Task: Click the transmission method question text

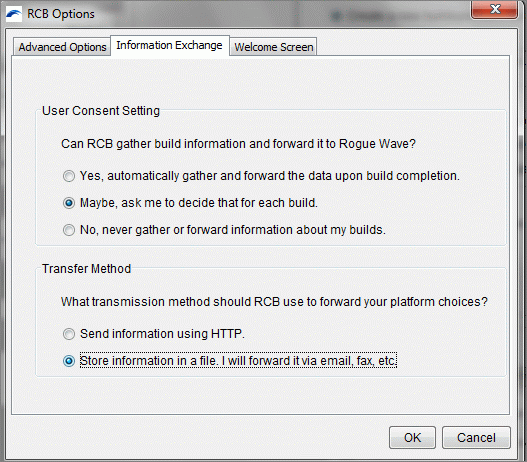Action: [274, 302]
